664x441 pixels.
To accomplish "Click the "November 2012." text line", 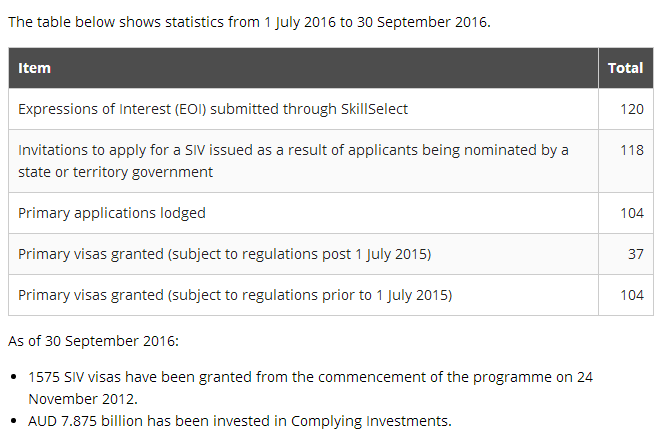I will [82, 397].
